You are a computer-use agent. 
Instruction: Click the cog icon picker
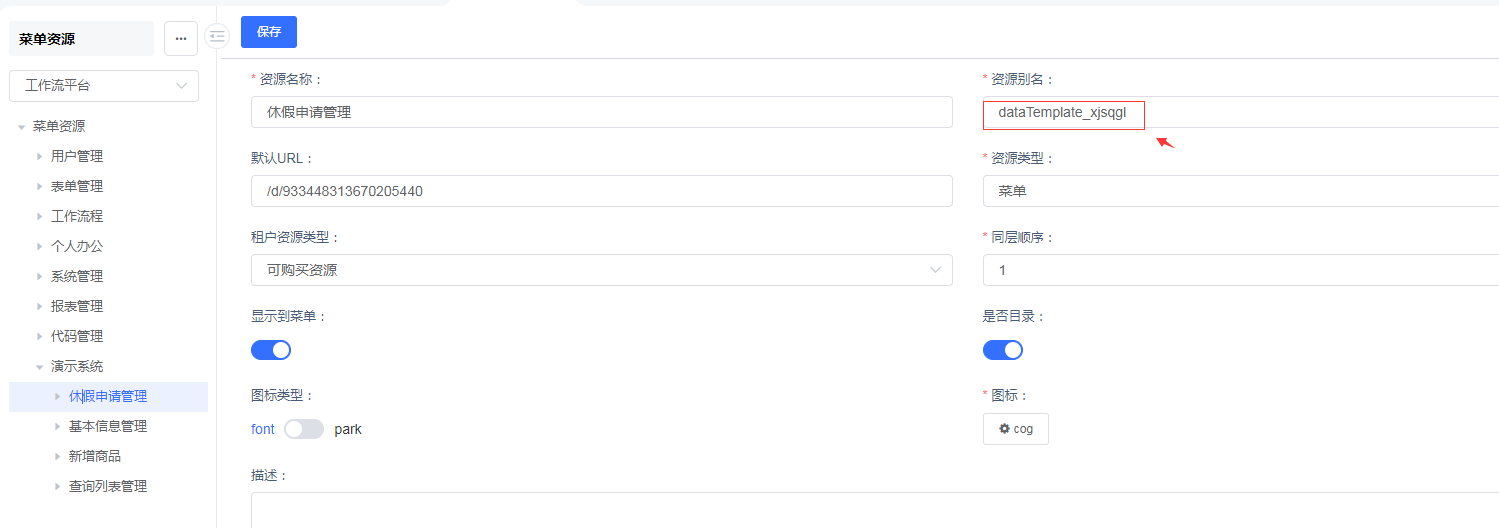[x=1015, y=429]
